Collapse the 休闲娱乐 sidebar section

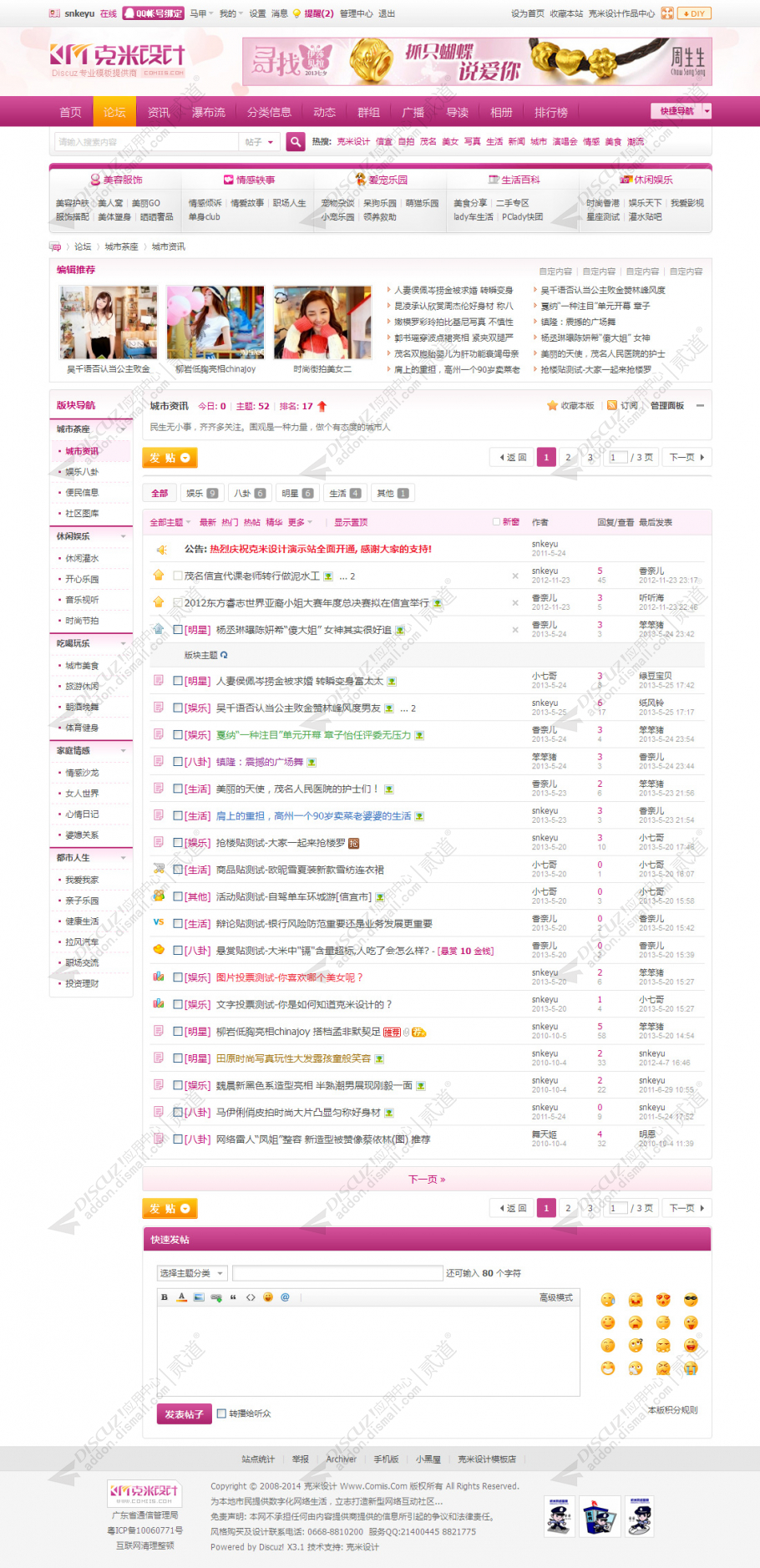click(124, 536)
